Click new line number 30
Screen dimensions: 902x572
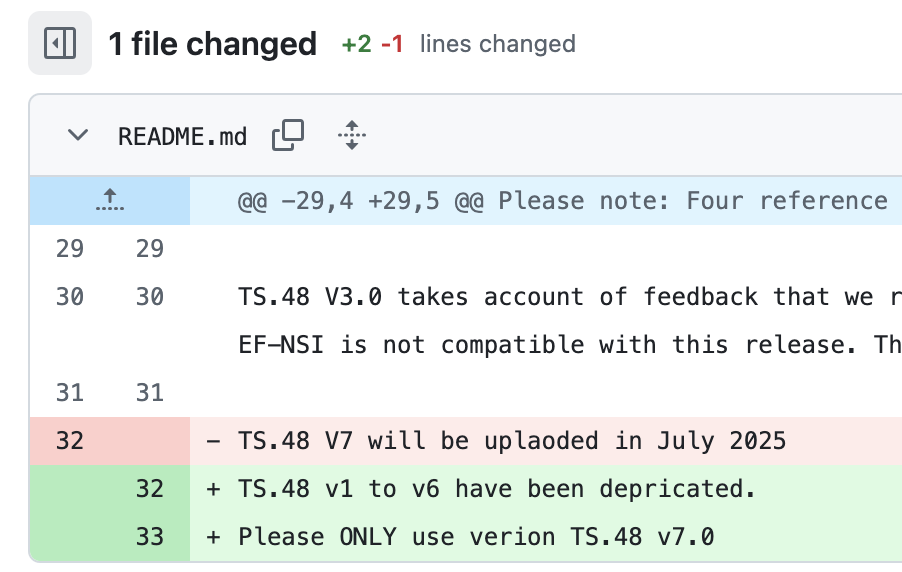pyautogui.click(x=150, y=297)
